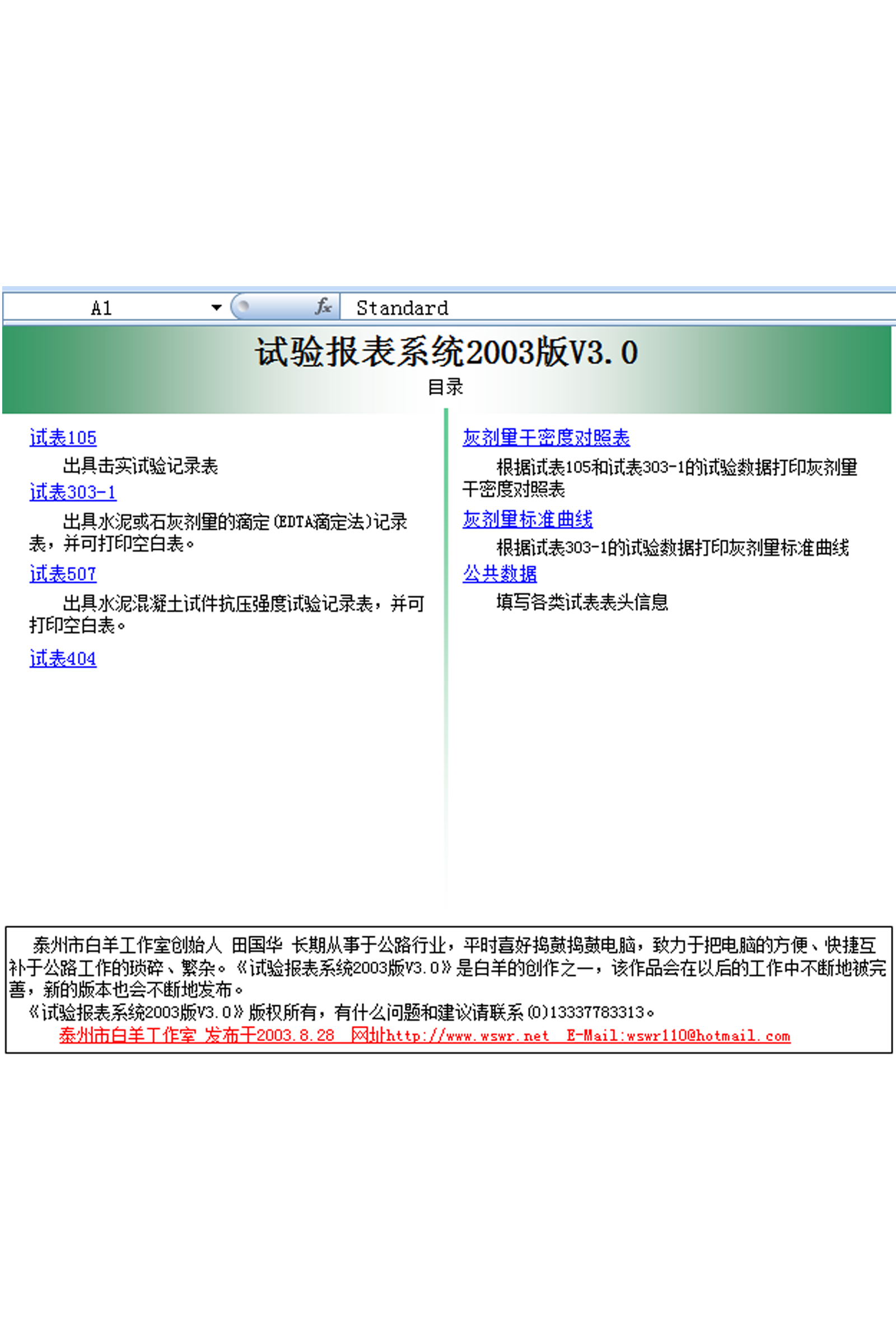The width and height of the screenshot is (896, 1344).
Task: Click the round handle left of fx
Action: [244, 306]
